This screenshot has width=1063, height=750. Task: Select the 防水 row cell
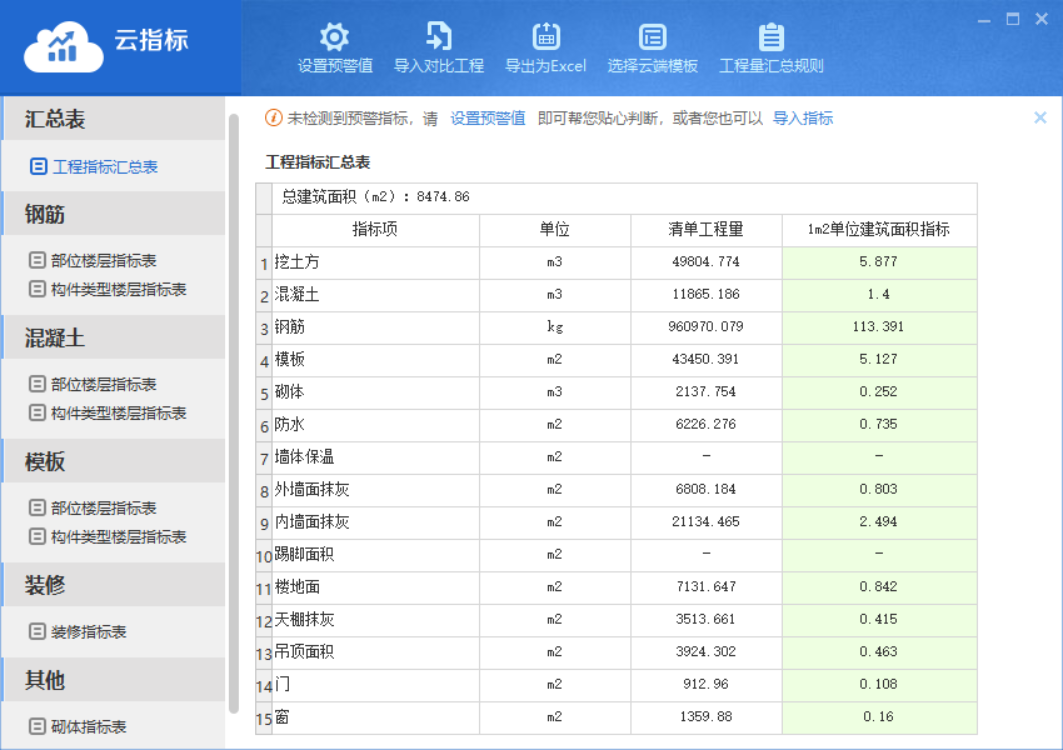coord(376,425)
